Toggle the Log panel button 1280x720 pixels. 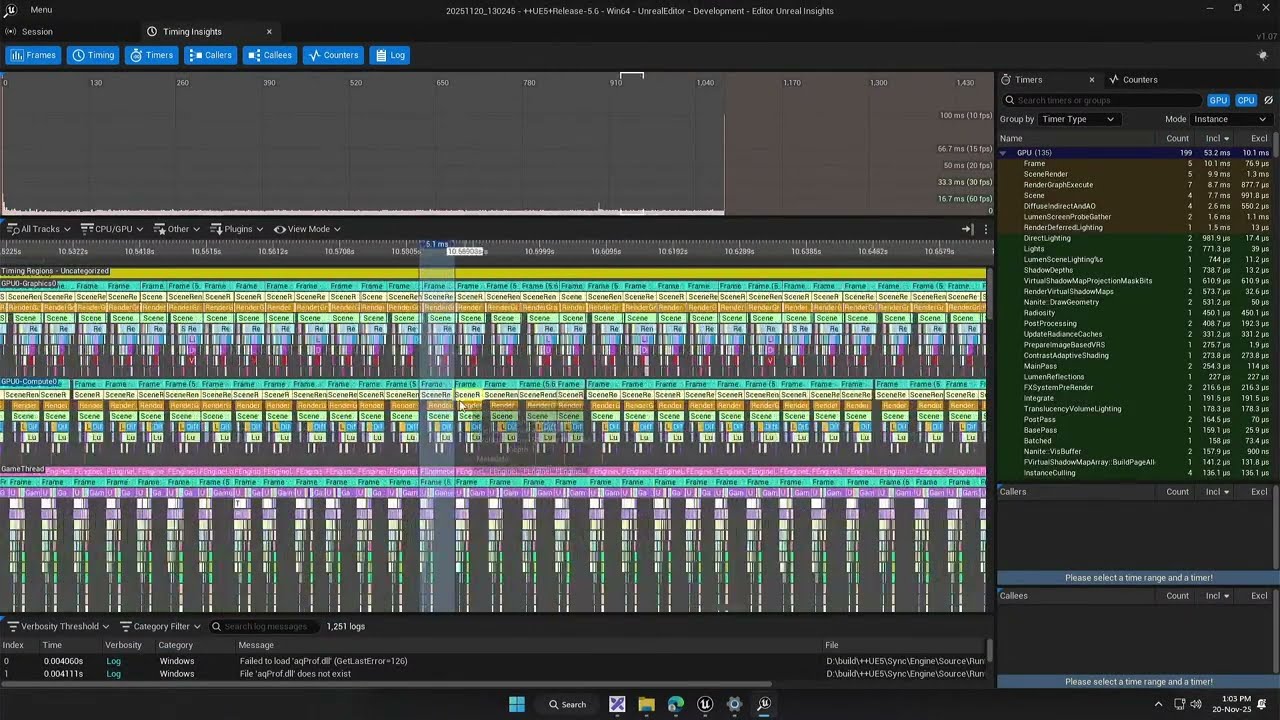click(x=389, y=55)
